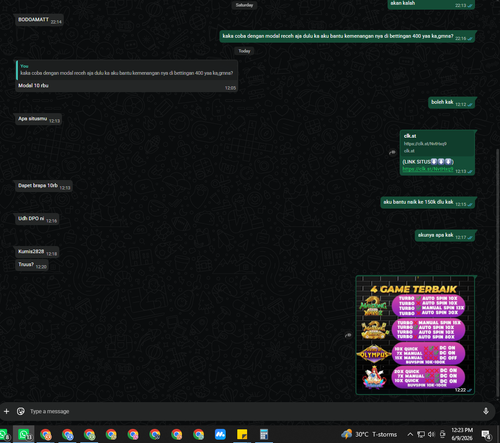Image resolution: width=500 pixels, height=443 pixels.
Task: Jump to the quoted You message
Action: pyautogui.click(x=127, y=70)
